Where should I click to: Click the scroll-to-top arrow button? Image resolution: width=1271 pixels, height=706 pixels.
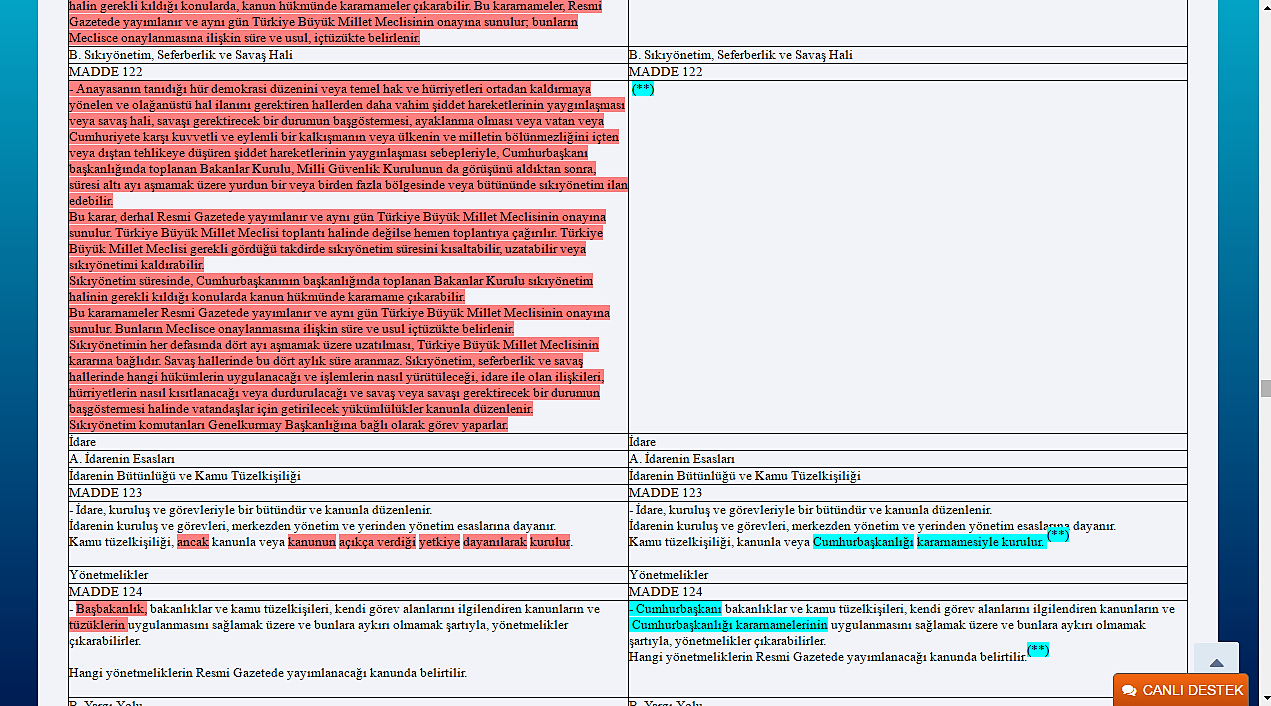(x=1216, y=662)
